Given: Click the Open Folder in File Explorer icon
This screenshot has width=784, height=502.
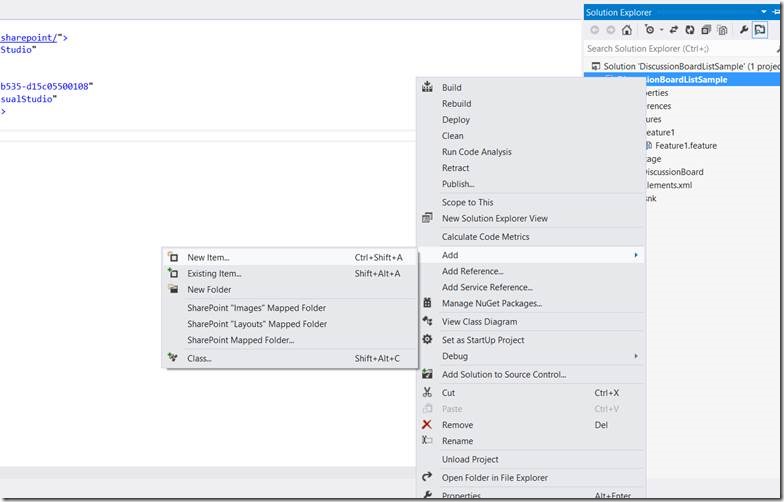Looking at the screenshot, I should (427, 476).
